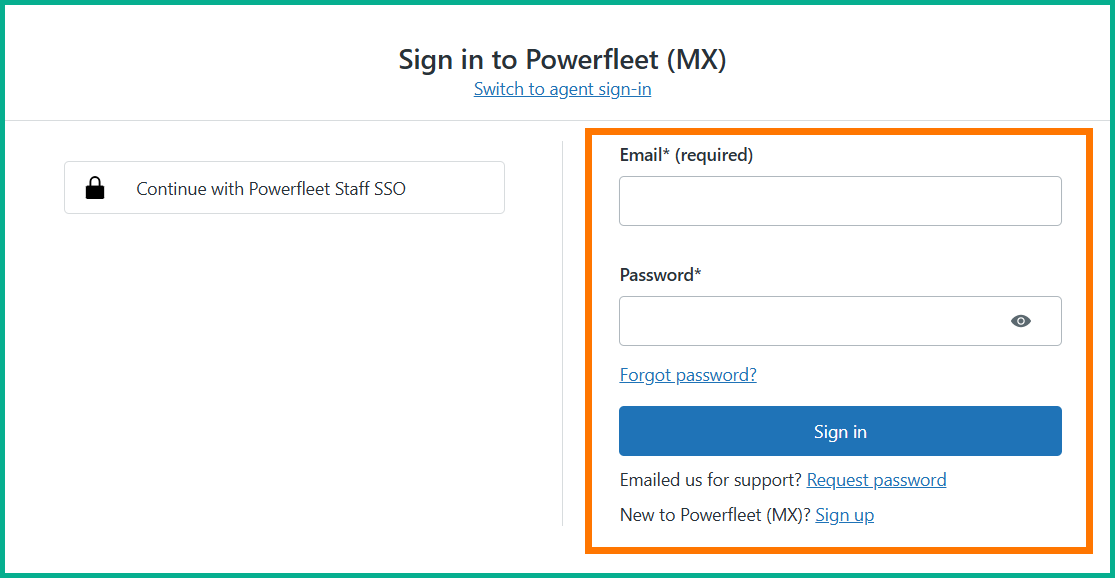Follow the Request password link
This screenshot has height=578, width=1115.
pos(876,480)
